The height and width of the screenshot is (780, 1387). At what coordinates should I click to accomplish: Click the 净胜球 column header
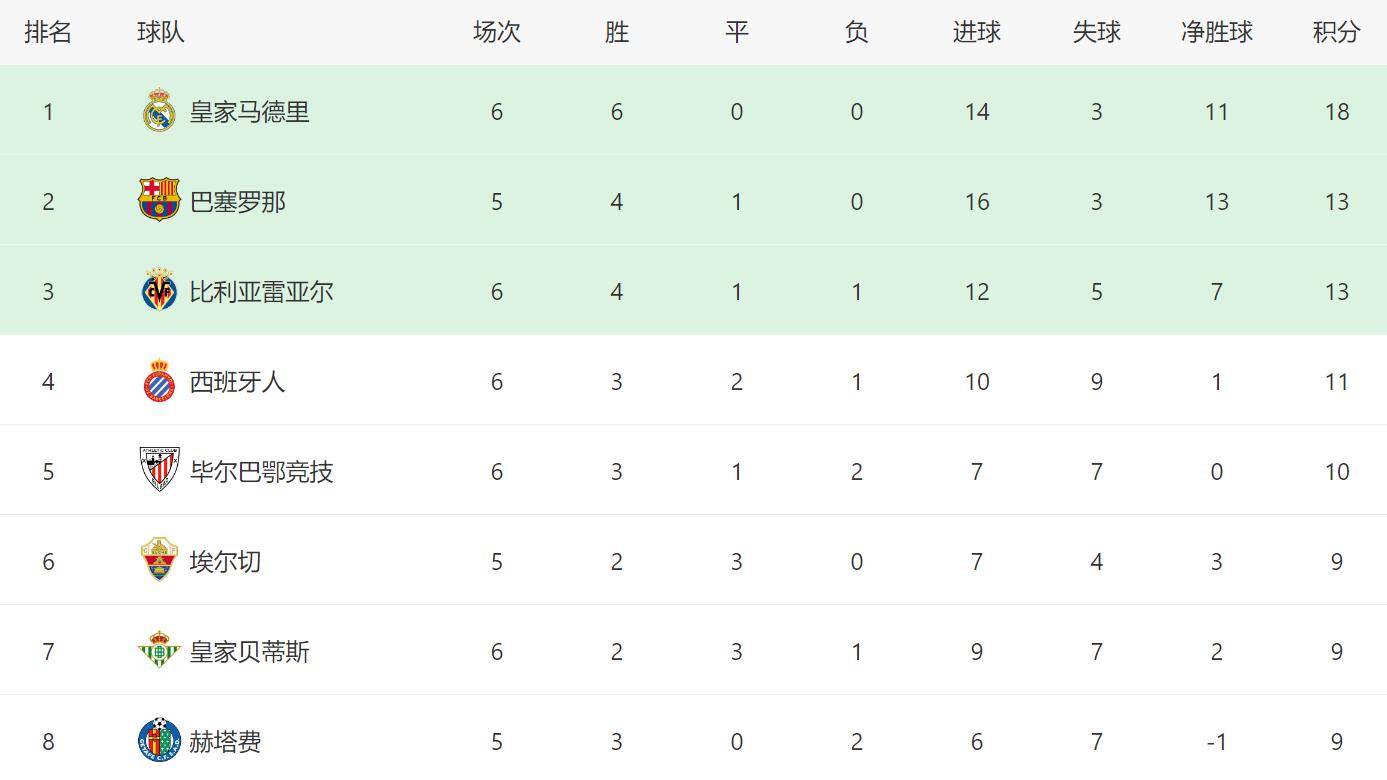[1216, 32]
